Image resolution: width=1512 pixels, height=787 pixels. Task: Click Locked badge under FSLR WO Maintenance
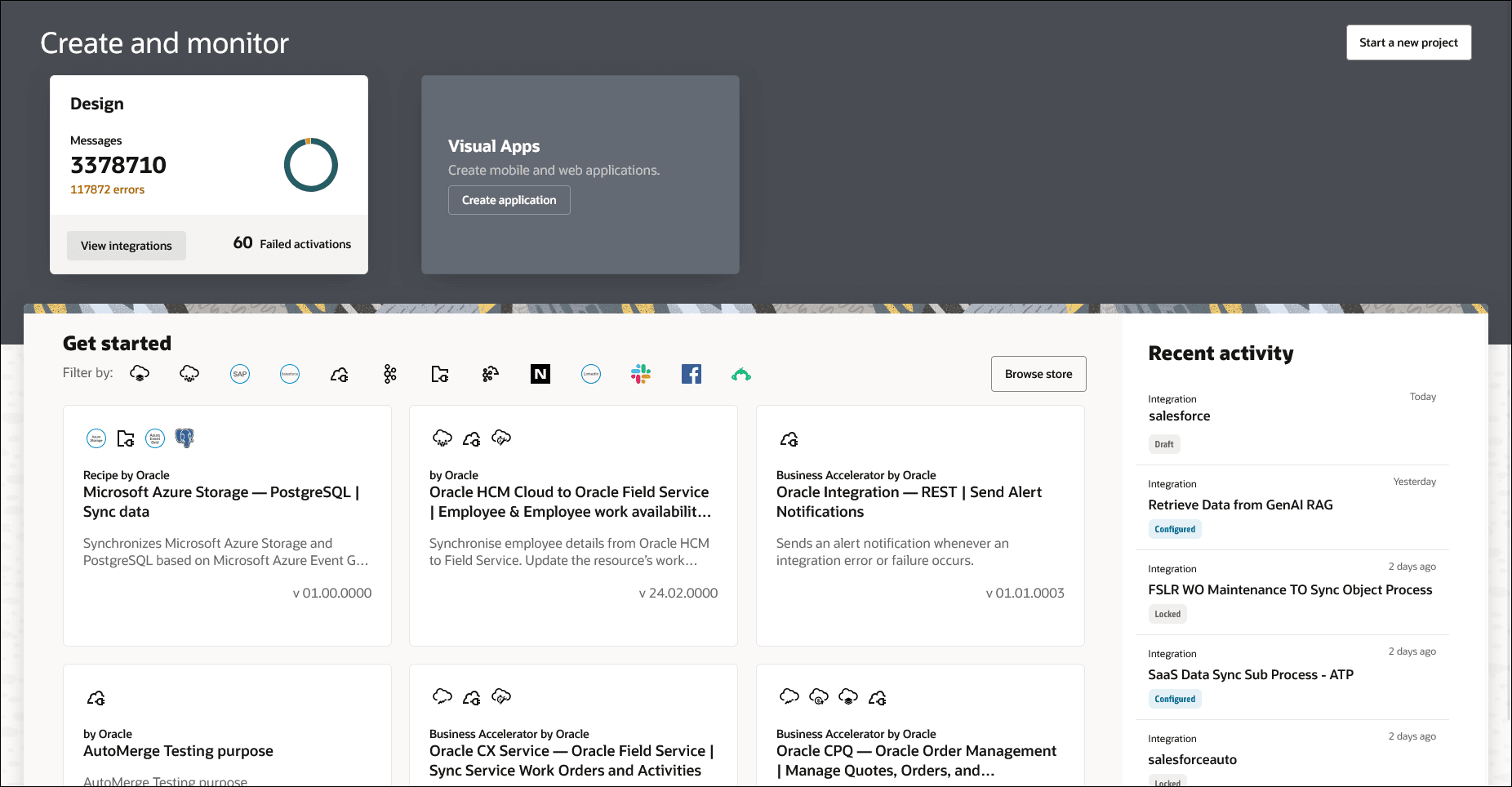click(x=1167, y=614)
